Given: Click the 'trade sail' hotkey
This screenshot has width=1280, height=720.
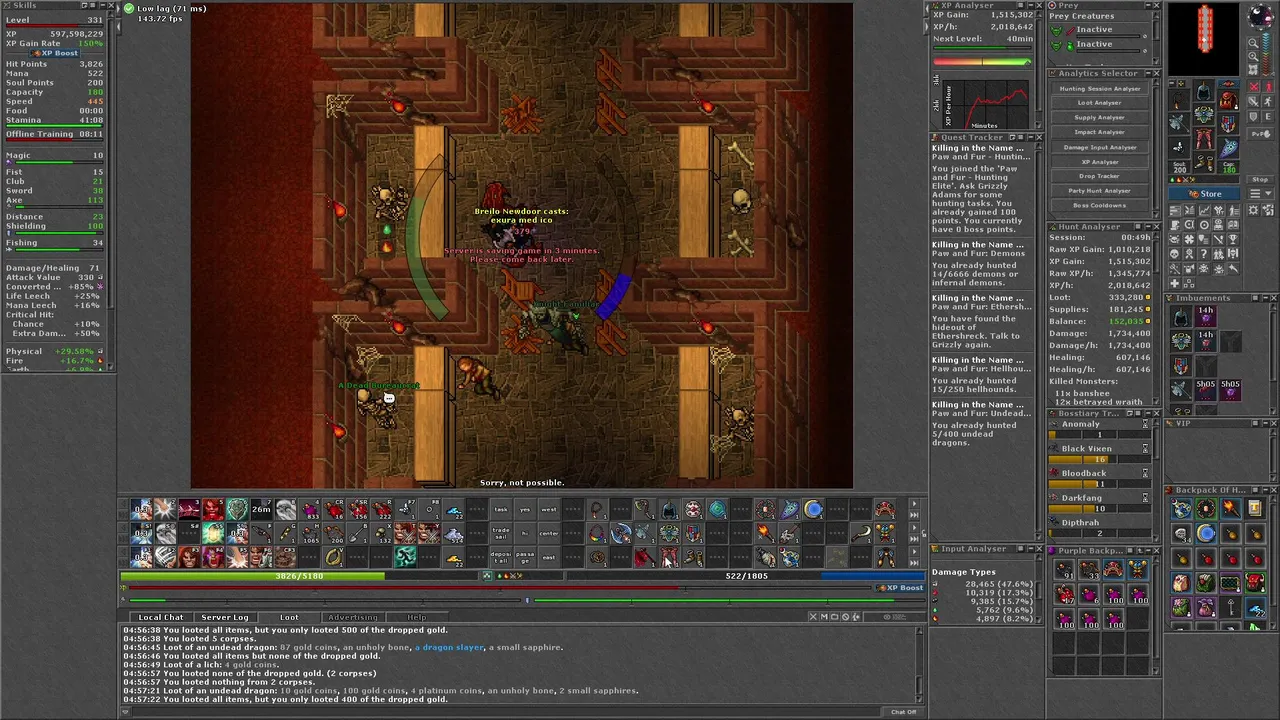Looking at the screenshot, I should click(x=501, y=533).
